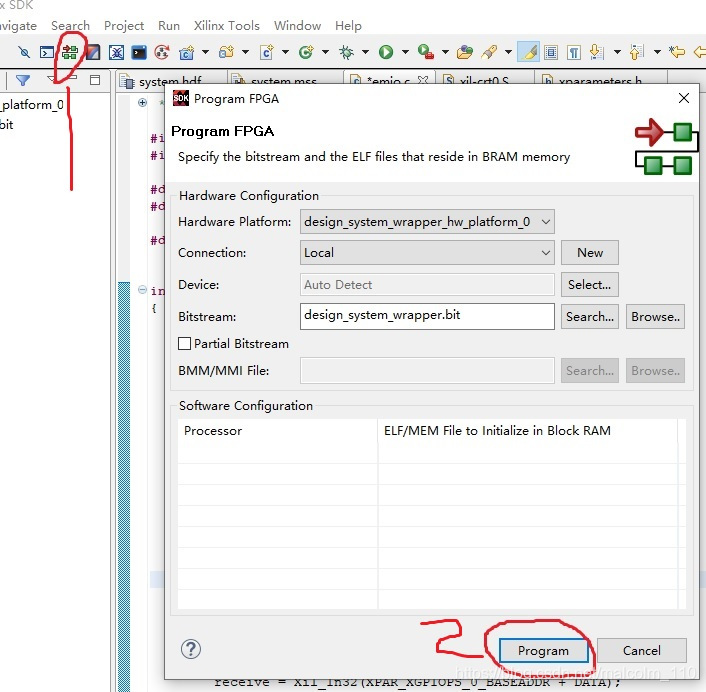The image size is (706, 692).
Task: Click the Next Annotation down-arrow icon
Action: tap(596, 52)
